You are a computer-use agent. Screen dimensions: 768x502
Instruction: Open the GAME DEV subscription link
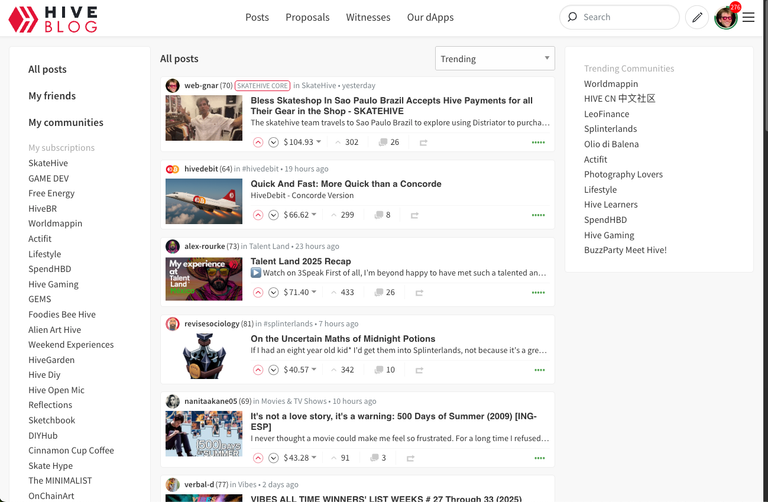click(48, 178)
